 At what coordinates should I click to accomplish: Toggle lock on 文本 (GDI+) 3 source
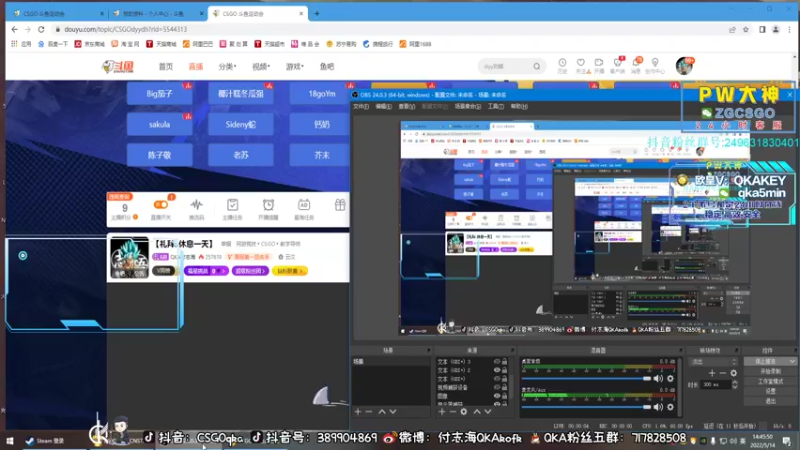tap(505, 361)
